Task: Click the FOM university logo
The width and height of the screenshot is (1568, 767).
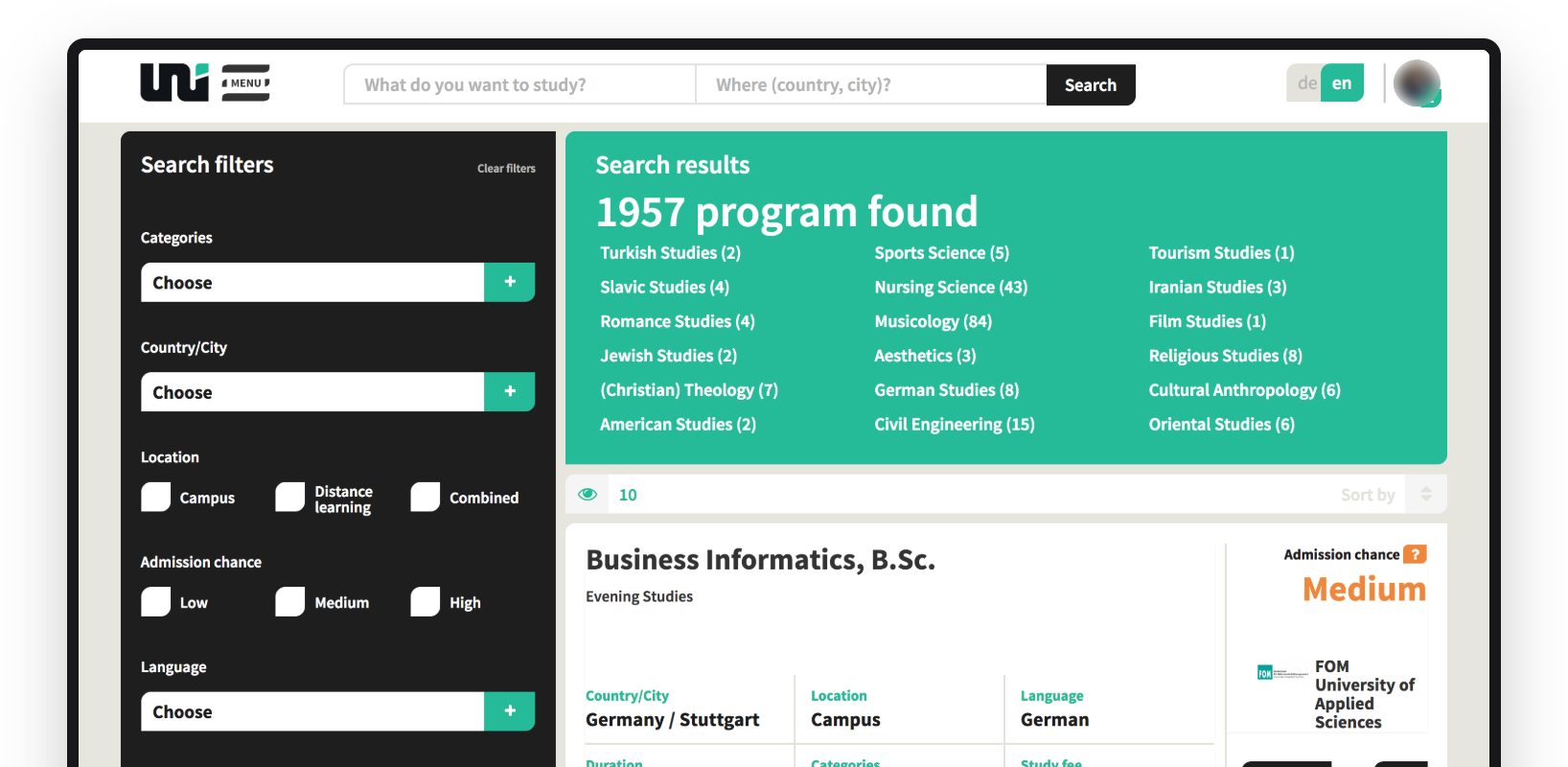Action: click(x=1281, y=673)
